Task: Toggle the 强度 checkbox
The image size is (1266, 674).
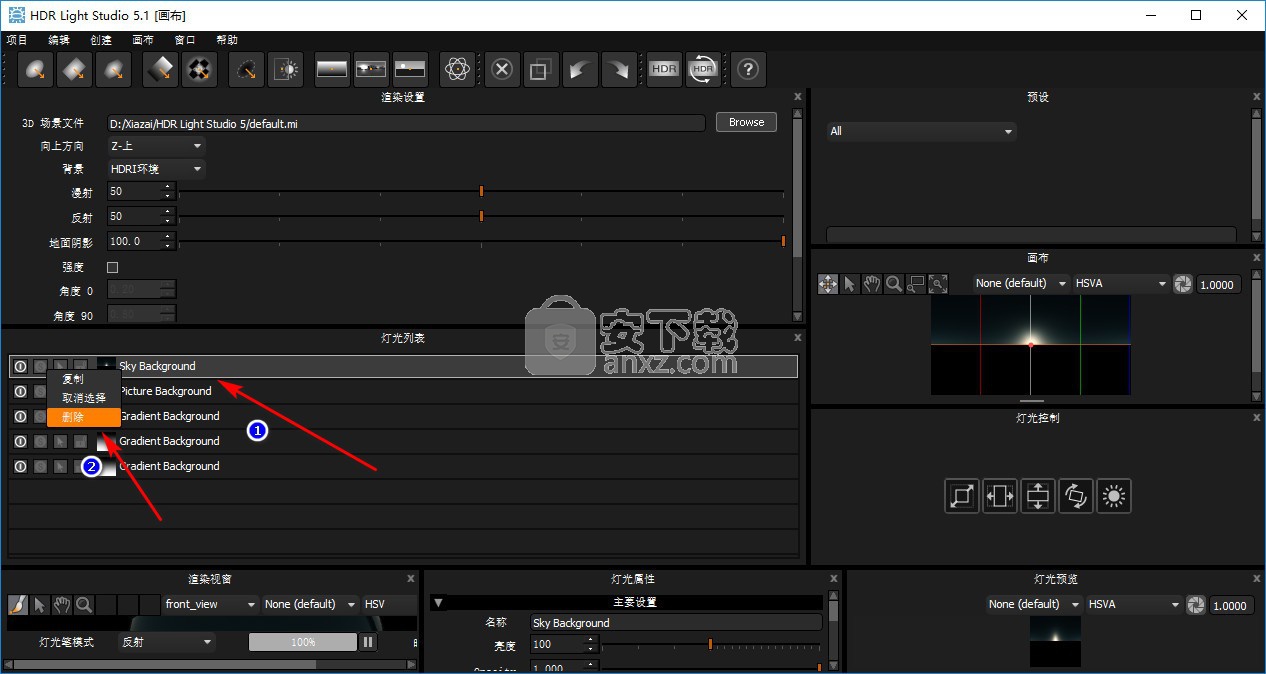Action: tap(112, 267)
